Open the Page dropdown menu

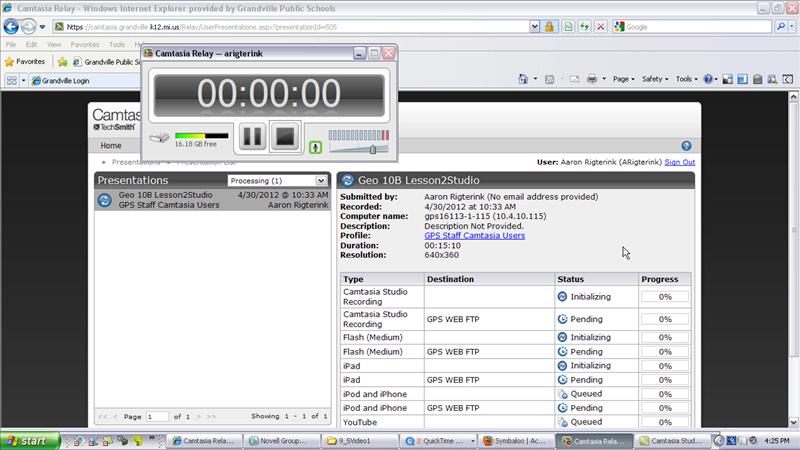coord(623,79)
